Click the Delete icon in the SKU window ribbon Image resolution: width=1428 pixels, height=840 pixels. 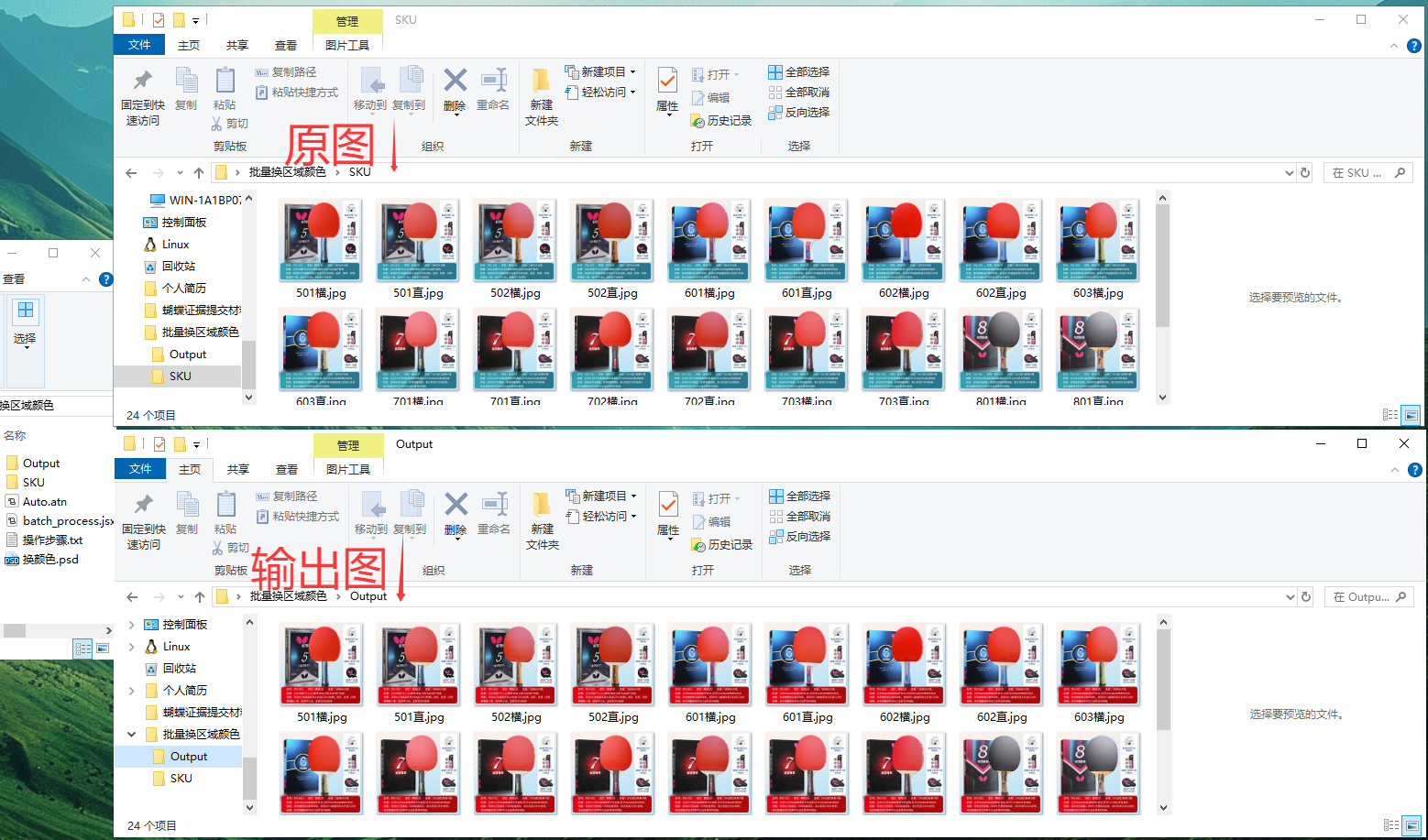click(x=455, y=82)
